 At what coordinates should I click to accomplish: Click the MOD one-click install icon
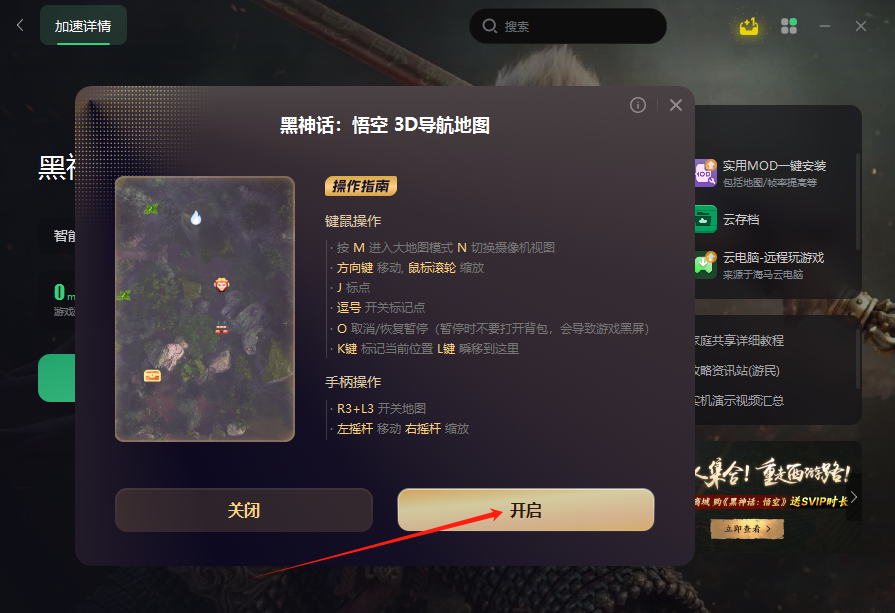(x=705, y=173)
